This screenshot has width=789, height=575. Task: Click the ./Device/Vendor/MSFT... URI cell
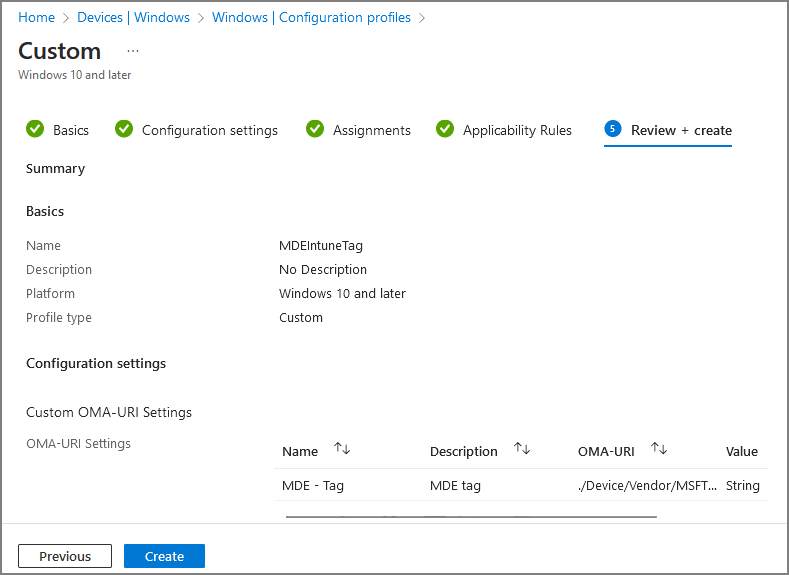647,485
